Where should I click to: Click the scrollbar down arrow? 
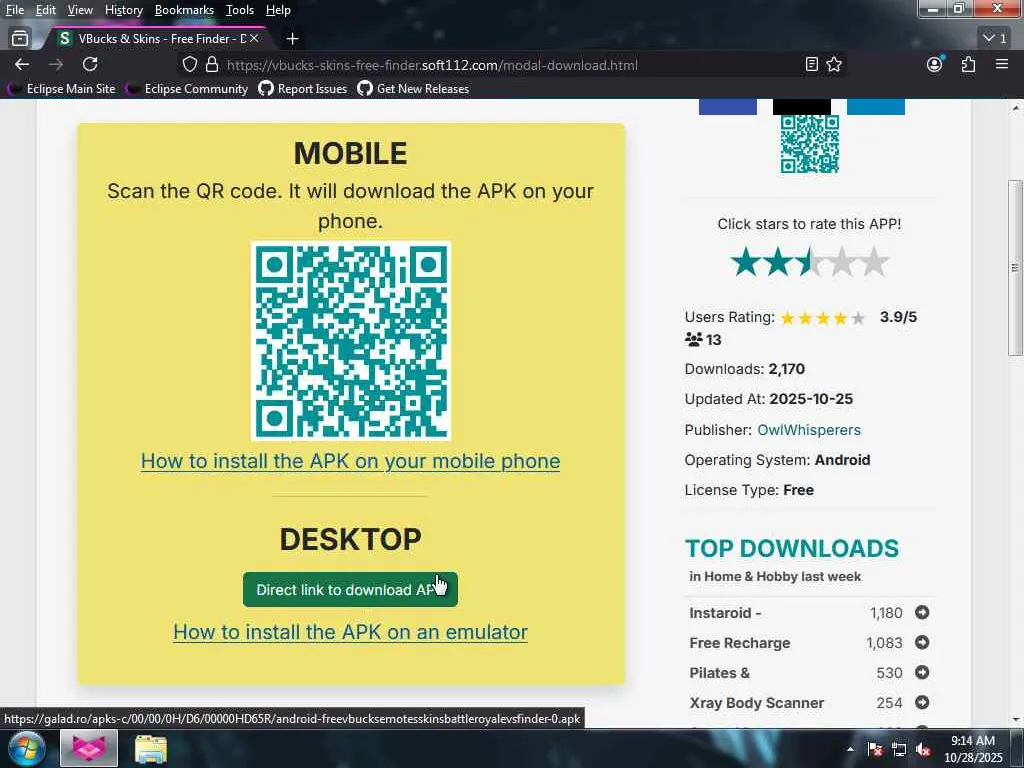pos(1015,720)
